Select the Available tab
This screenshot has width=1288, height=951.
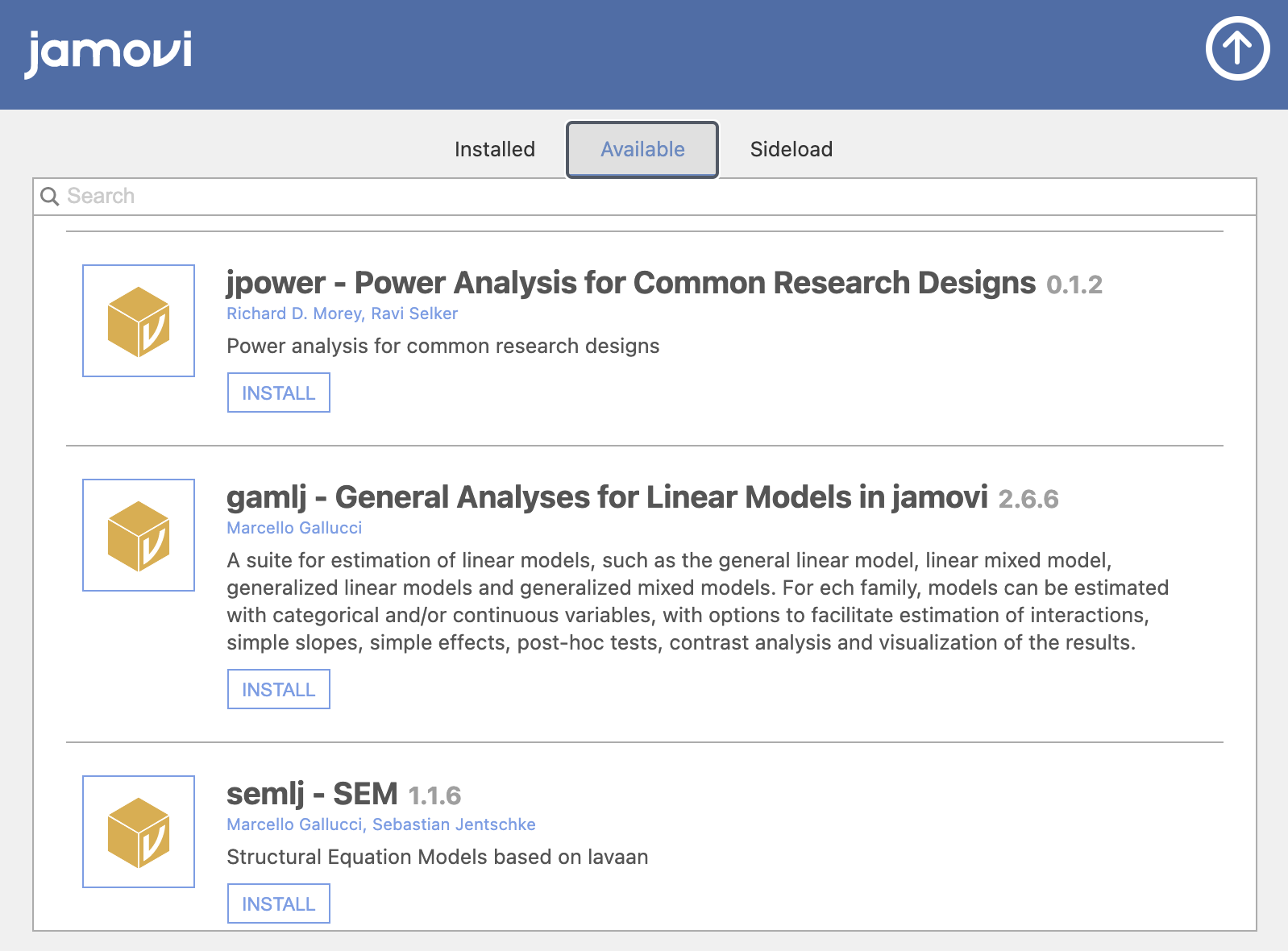[x=642, y=149]
